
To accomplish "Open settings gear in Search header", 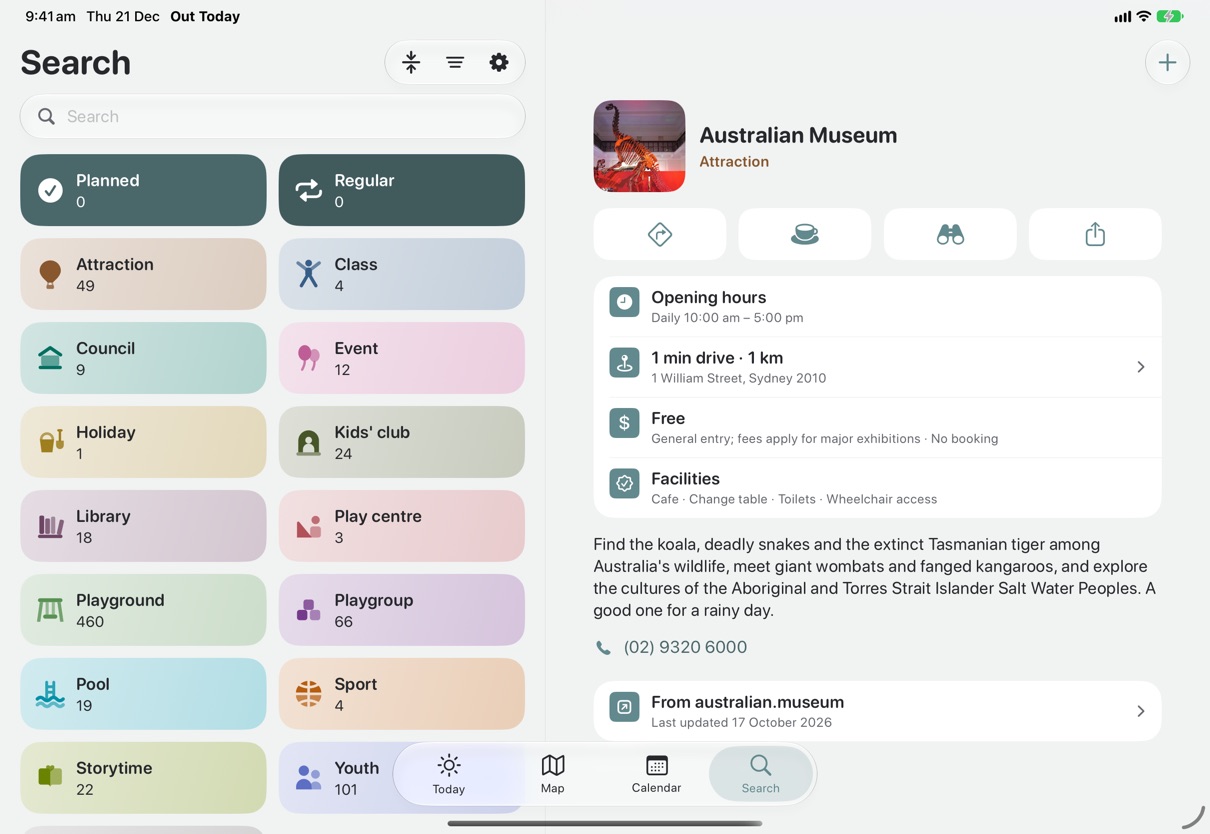I will [x=499, y=62].
